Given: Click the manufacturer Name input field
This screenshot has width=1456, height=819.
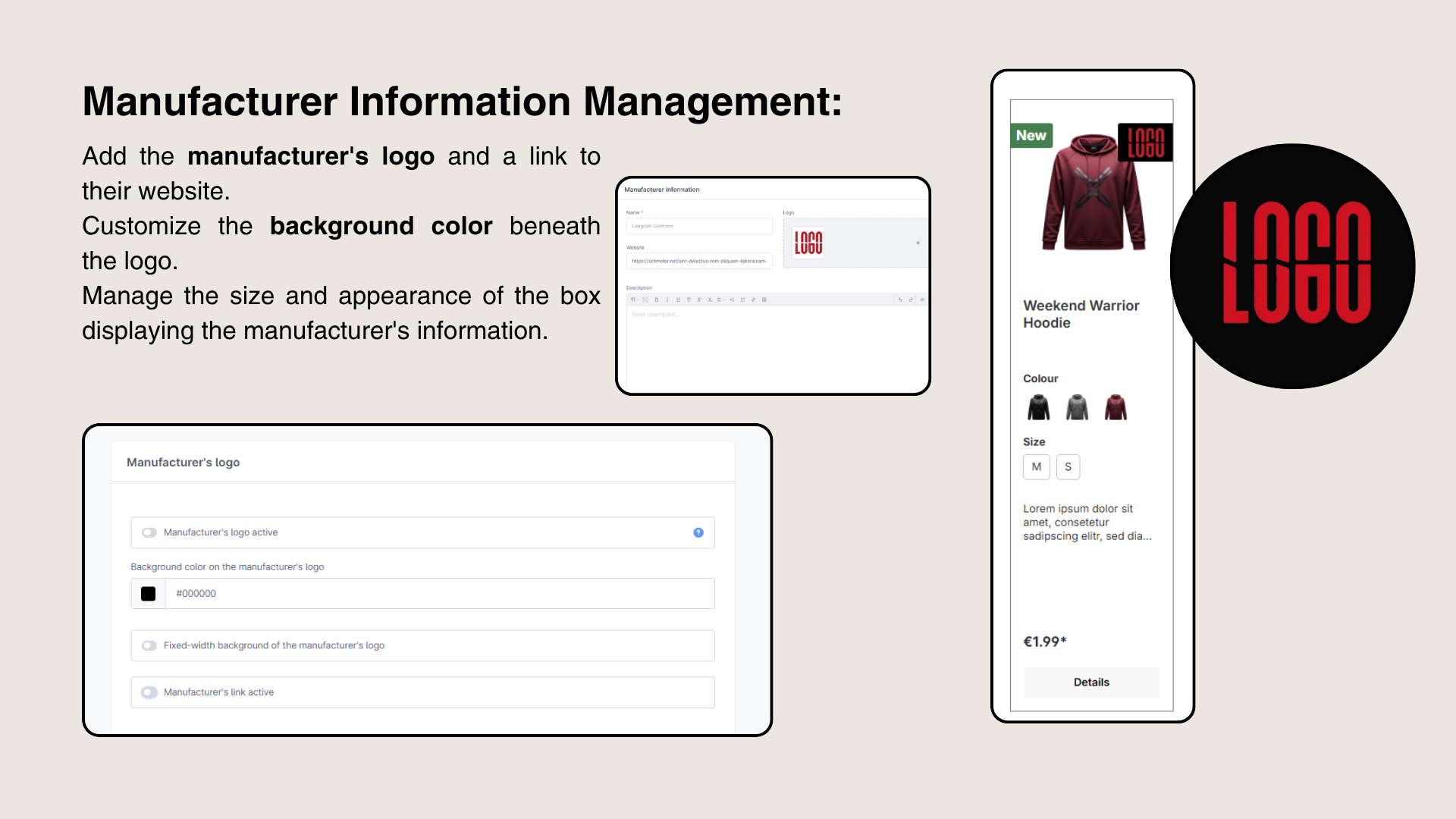Looking at the screenshot, I should click(x=699, y=226).
